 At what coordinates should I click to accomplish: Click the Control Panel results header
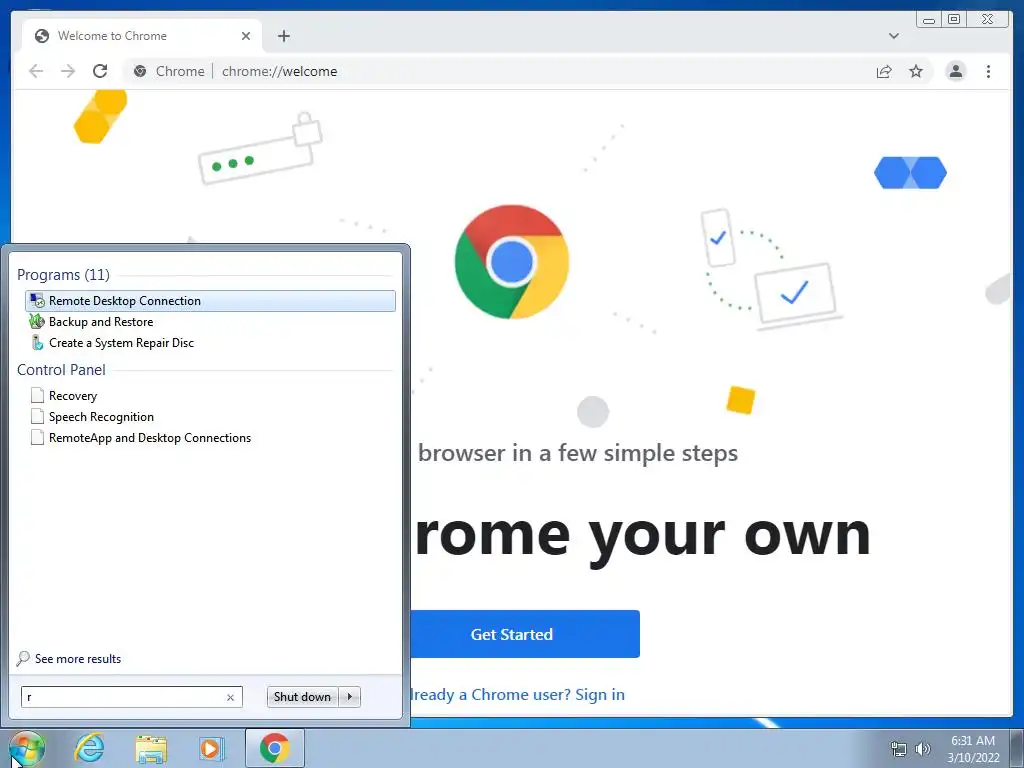pyautogui.click(x=61, y=370)
